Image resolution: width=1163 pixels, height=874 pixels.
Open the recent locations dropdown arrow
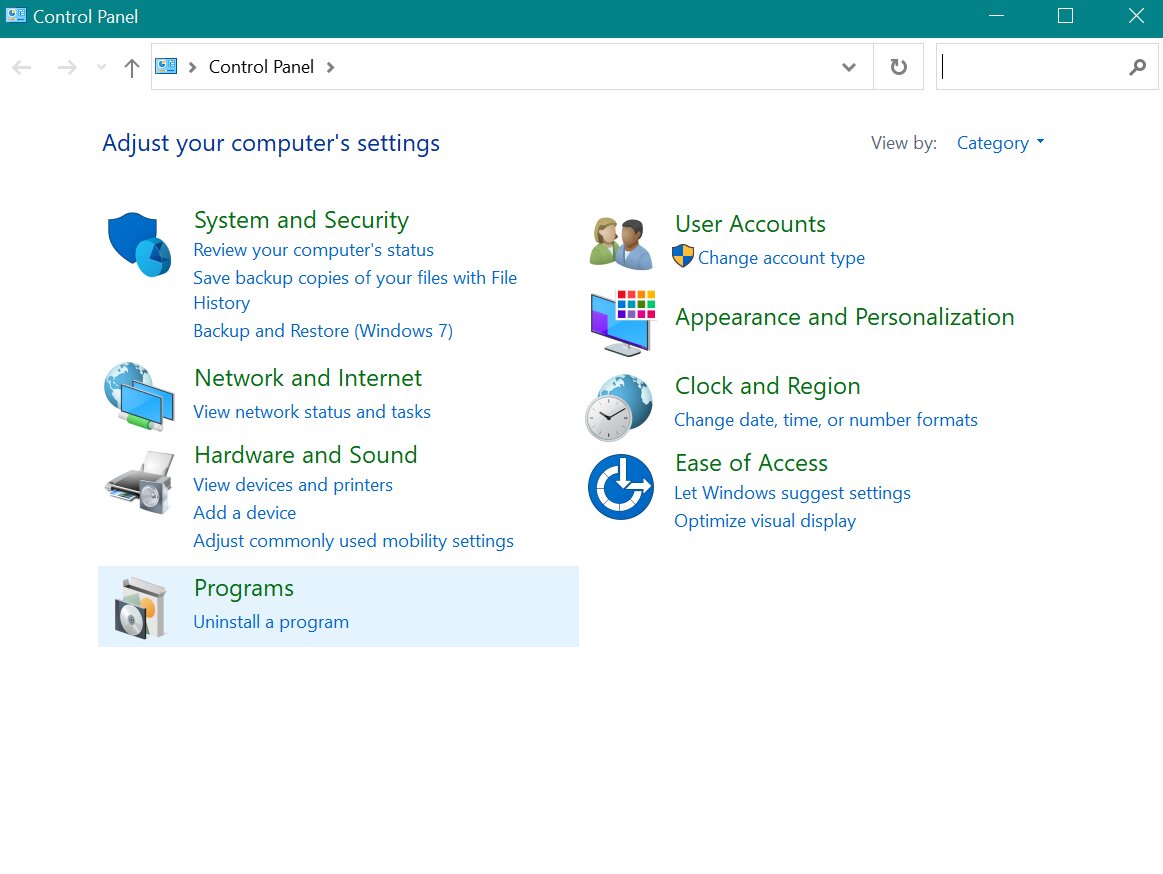tap(102, 68)
